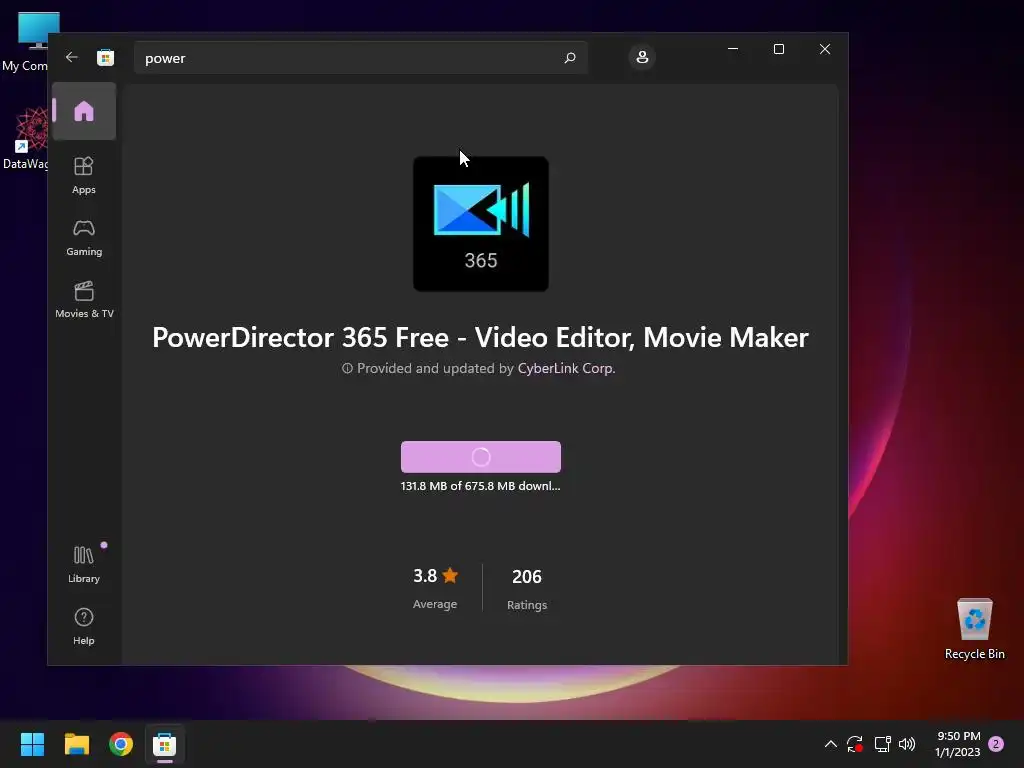The width and height of the screenshot is (1024, 768).
Task: Go back with the Store back arrow
Action: (72, 57)
